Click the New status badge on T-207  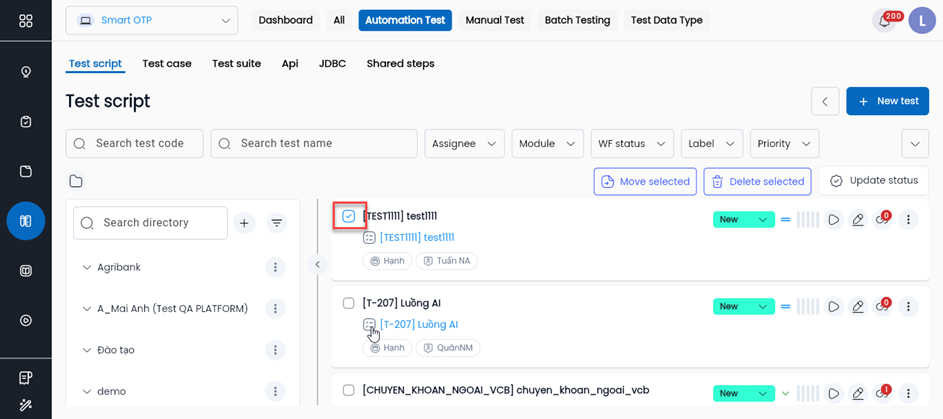pos(744,307)
